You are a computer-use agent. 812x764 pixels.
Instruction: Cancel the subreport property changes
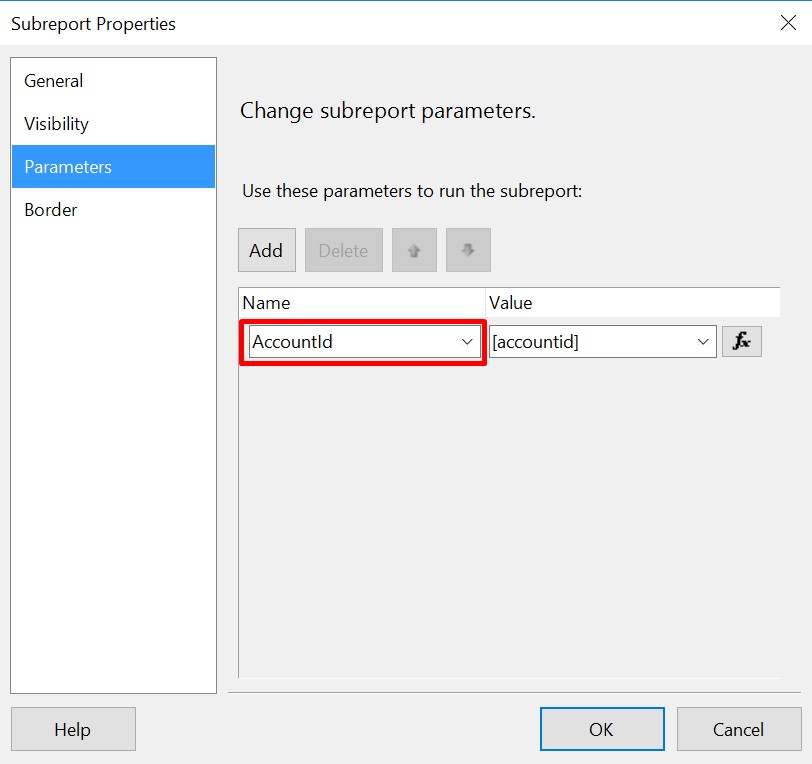coord(739,729)
